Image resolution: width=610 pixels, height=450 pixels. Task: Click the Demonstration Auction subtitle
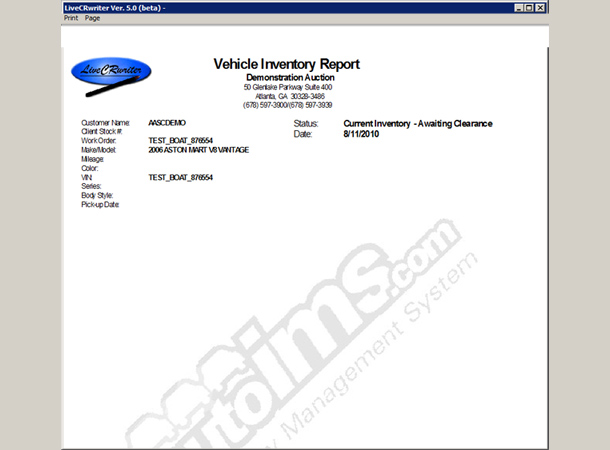coord(290,77)
